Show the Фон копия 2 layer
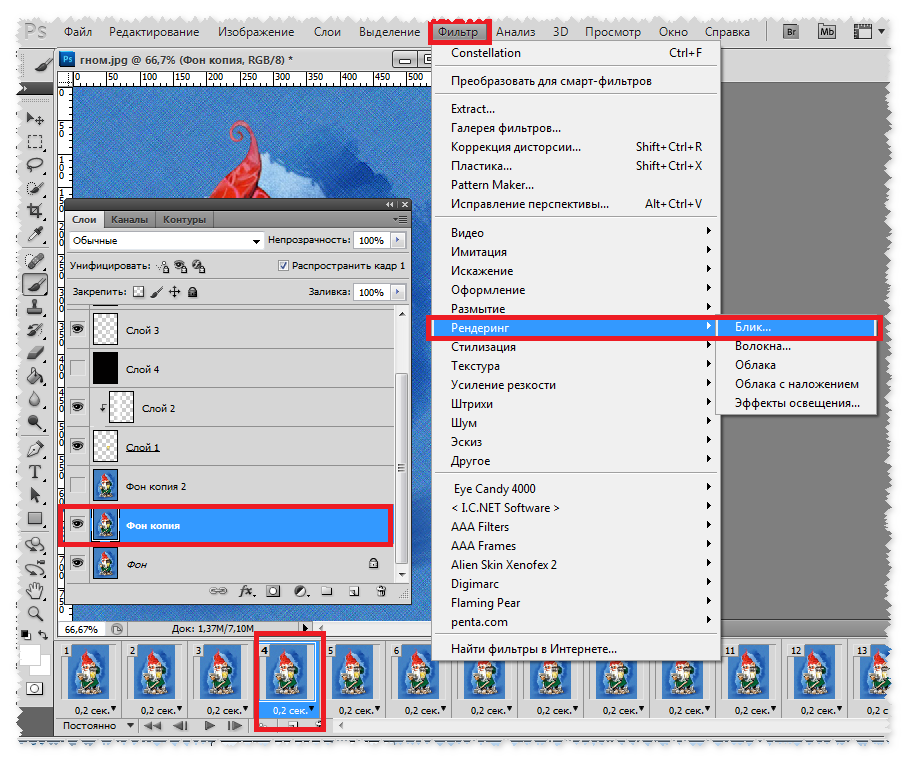Image resolution: width=908 pixels, height=762 pixels. [x=77, y=485]
